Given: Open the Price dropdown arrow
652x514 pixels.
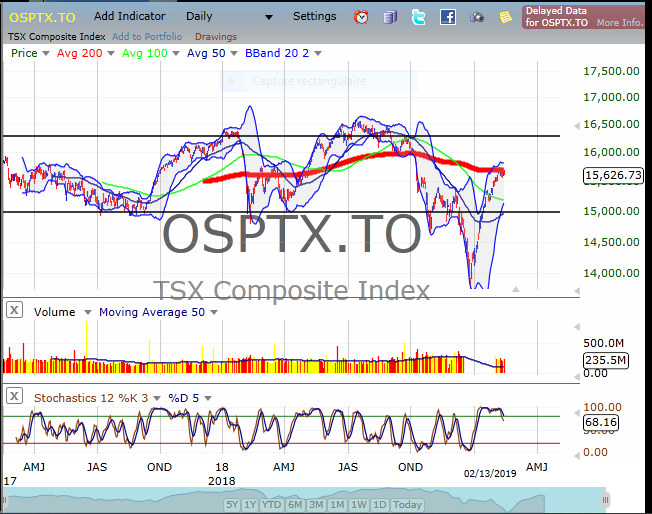Looking at the screenshot, I should 46,54.
